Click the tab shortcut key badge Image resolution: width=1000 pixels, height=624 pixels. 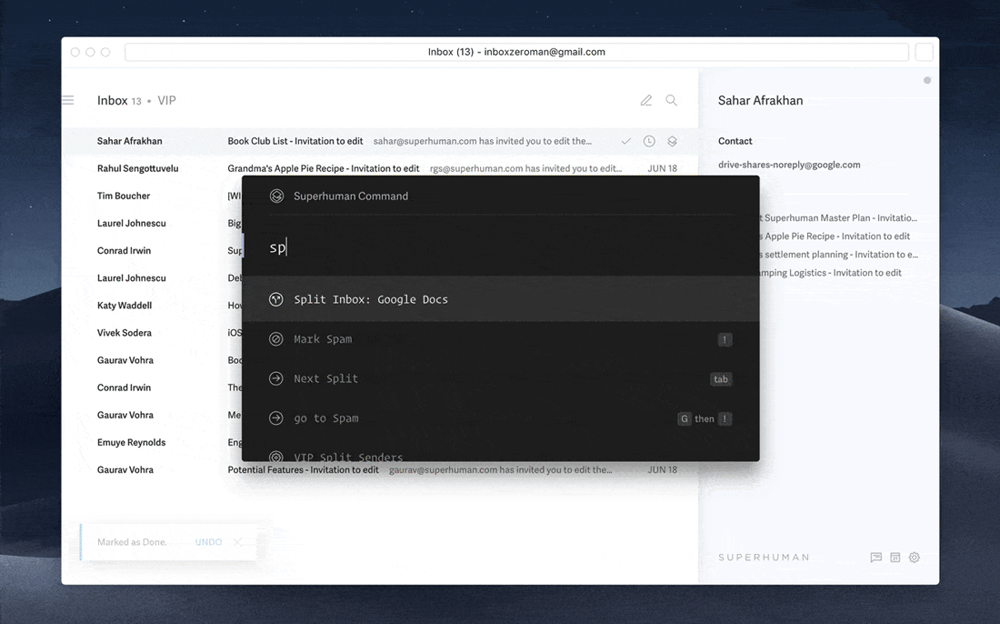pyautogui.click(x=721, y=379)
